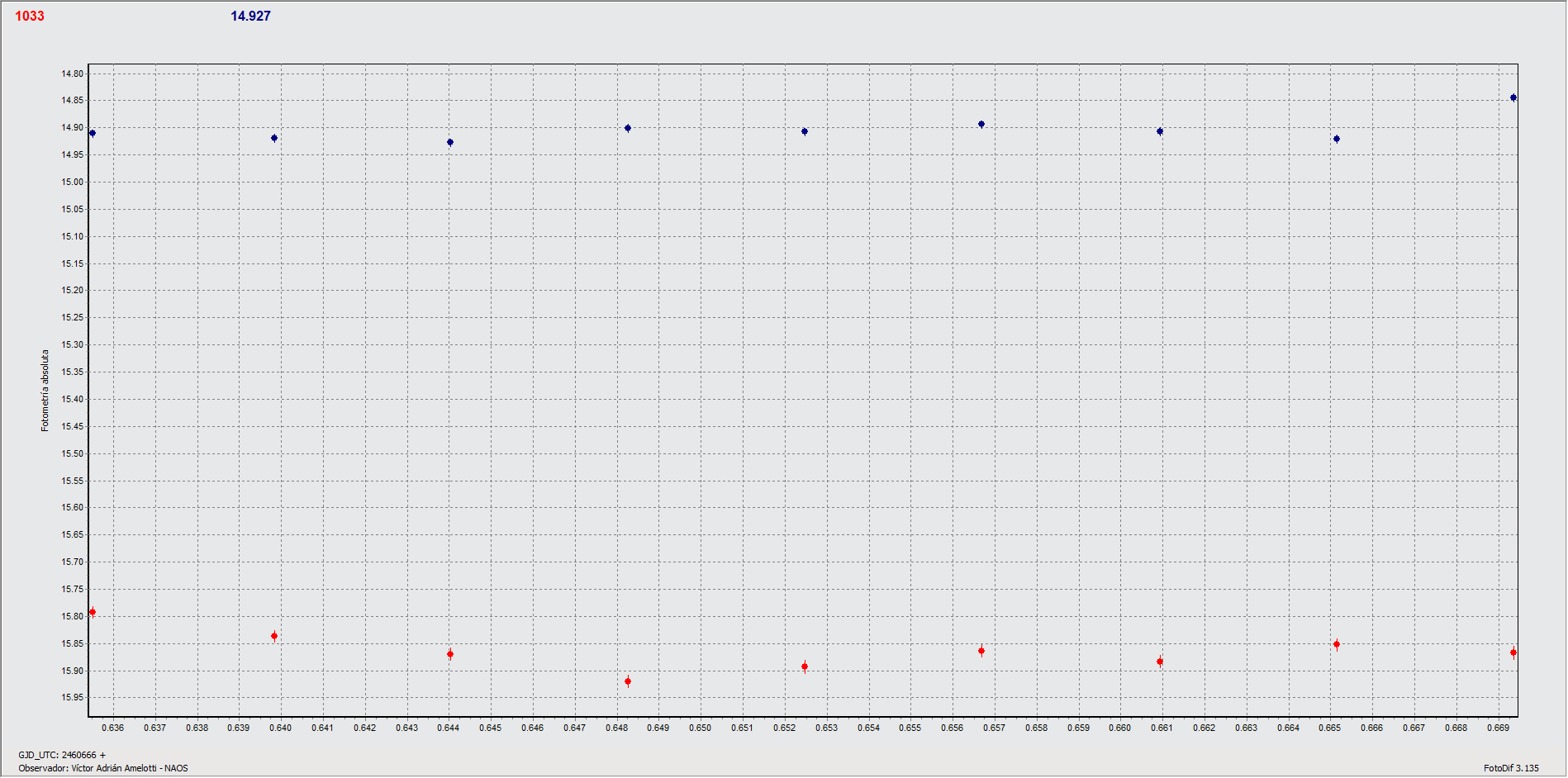Select the blue data point near 0.648
The height and width of the screenshot is (778, 1568).
[x=628, y=128]
